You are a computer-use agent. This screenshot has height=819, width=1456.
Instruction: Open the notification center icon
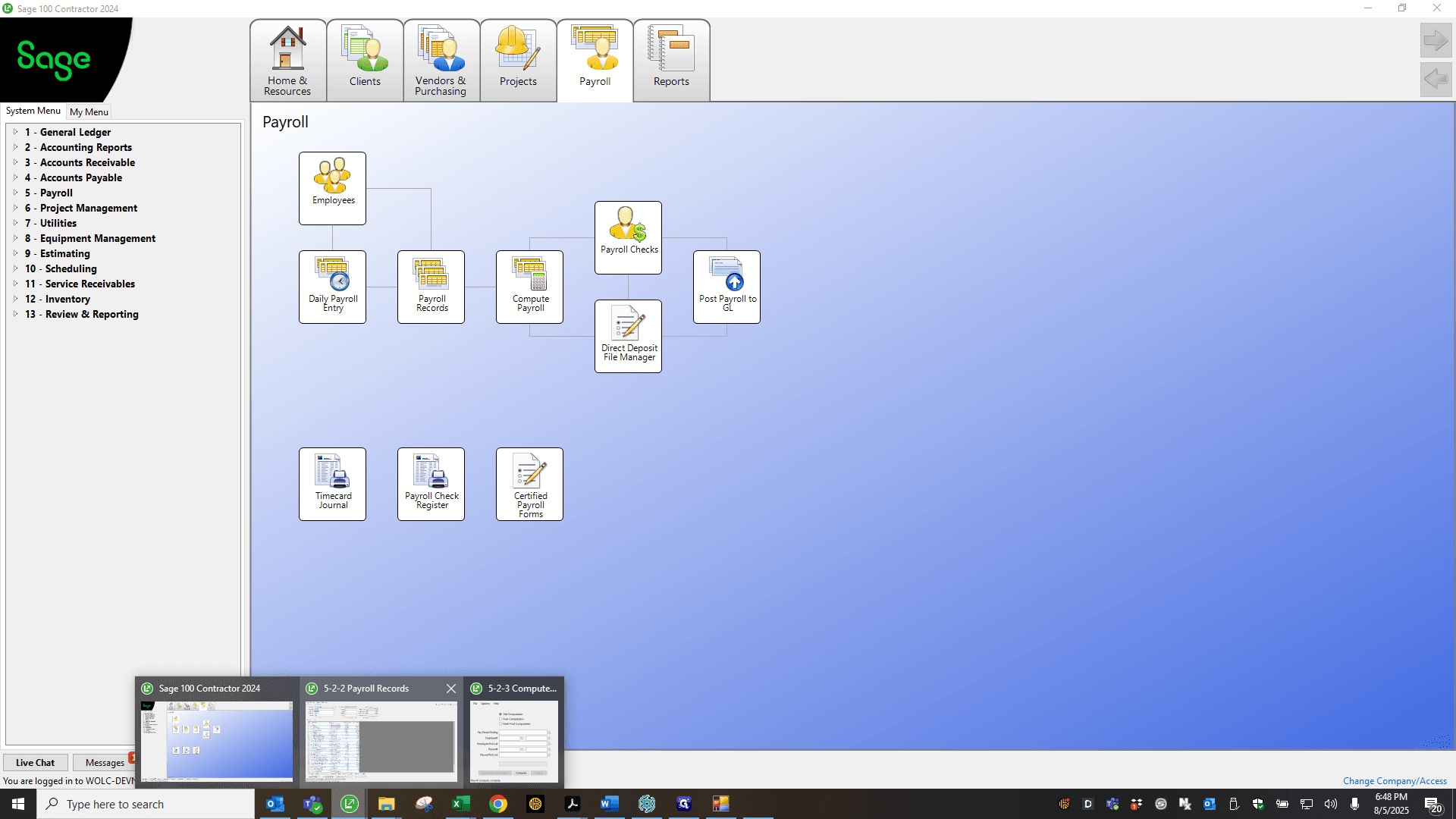[1432, 804]
